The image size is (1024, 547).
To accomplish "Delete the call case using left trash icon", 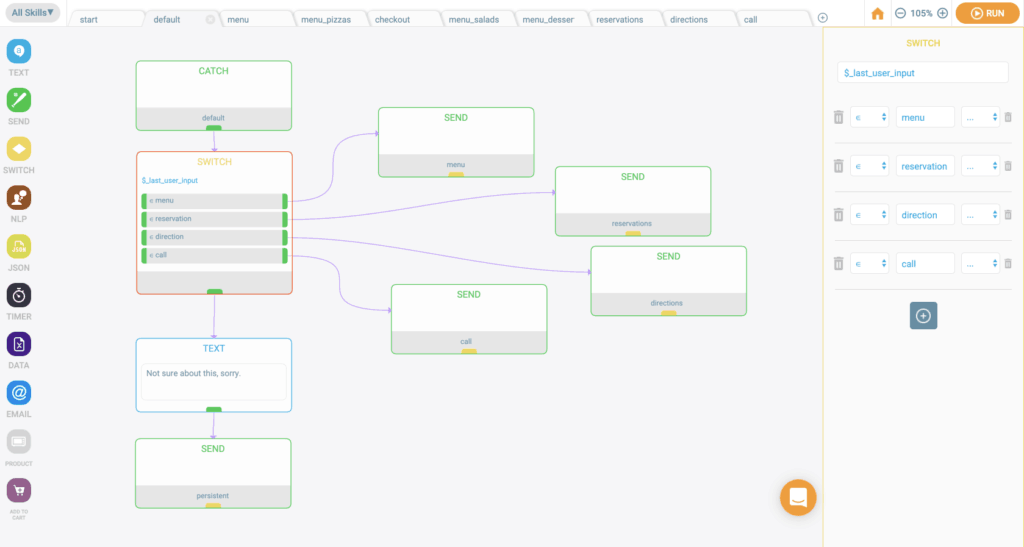I will point(839,264).
